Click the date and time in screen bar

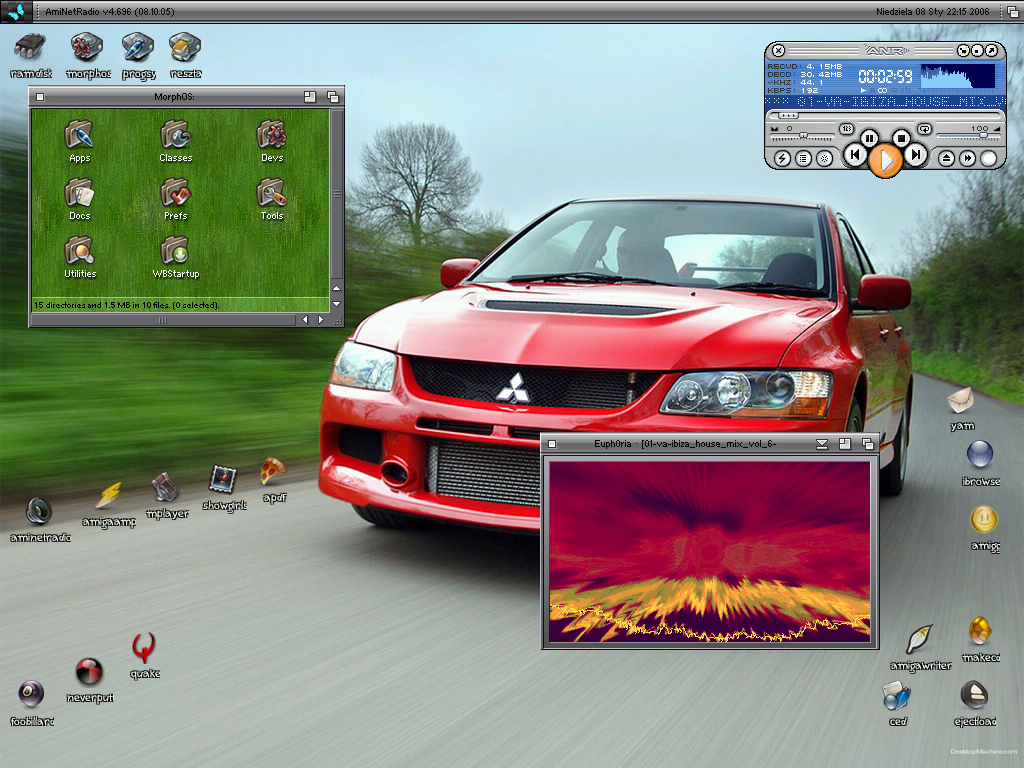click(x=933, y=12)
